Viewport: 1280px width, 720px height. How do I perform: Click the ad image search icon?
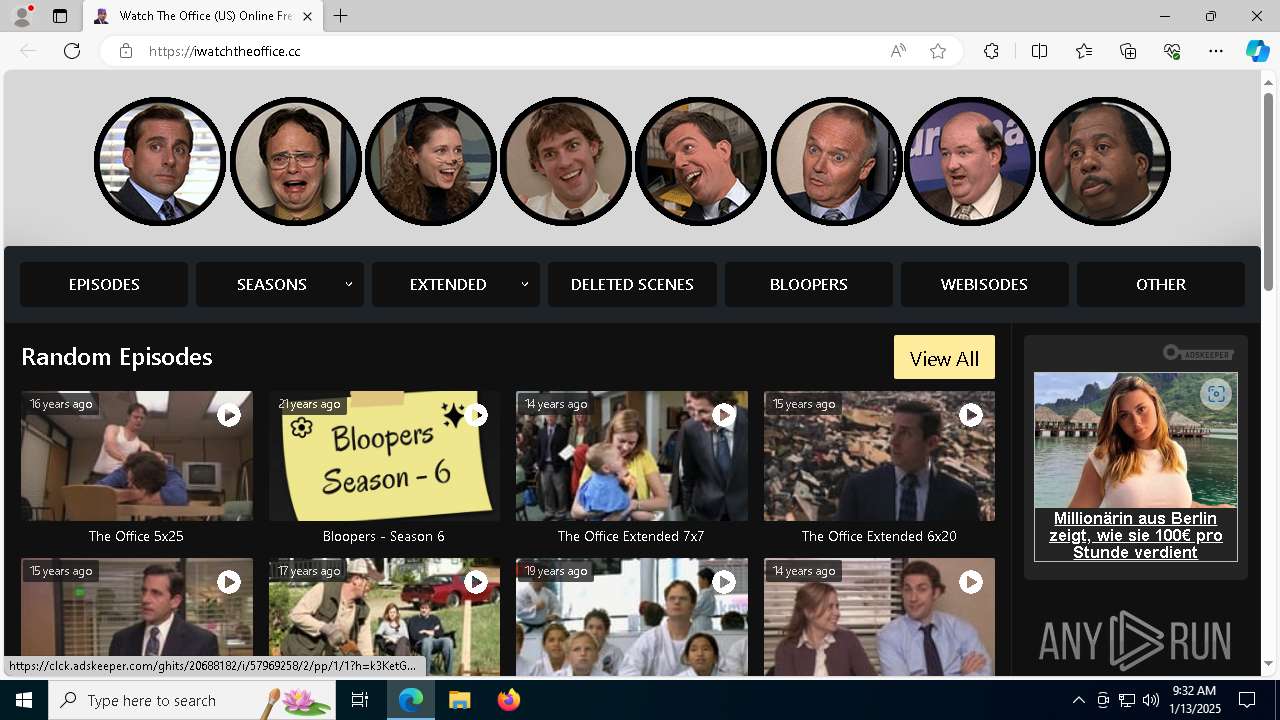click(1216, 394)
